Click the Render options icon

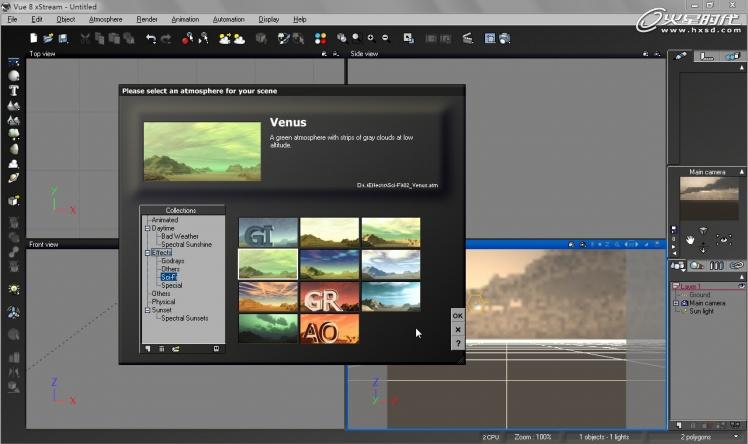pyautogui.click(x=490, y=38)
